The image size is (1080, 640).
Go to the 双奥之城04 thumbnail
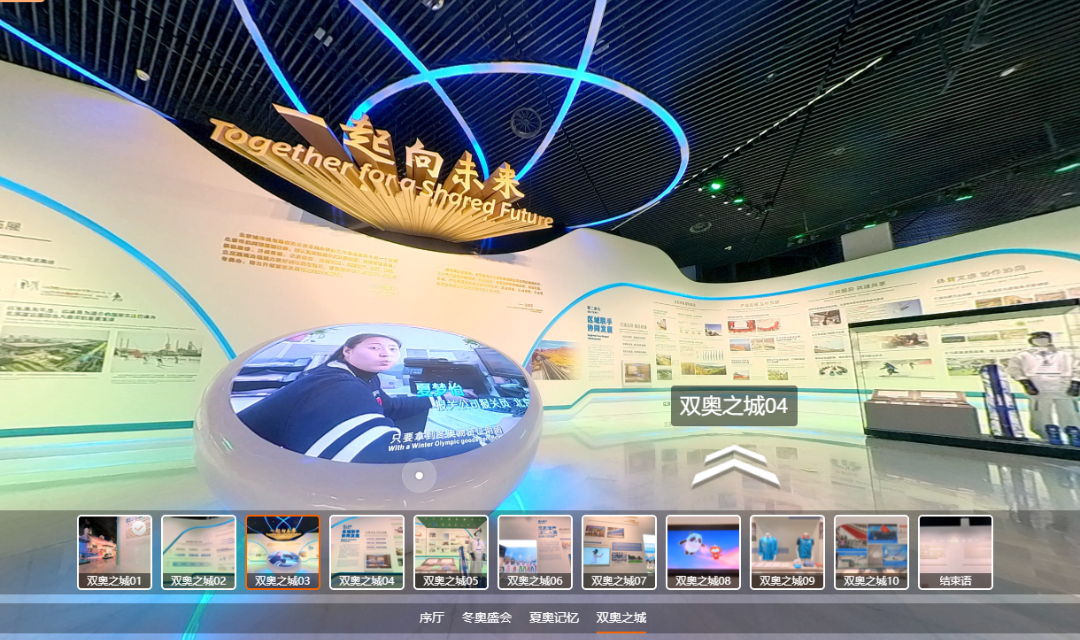367,551
